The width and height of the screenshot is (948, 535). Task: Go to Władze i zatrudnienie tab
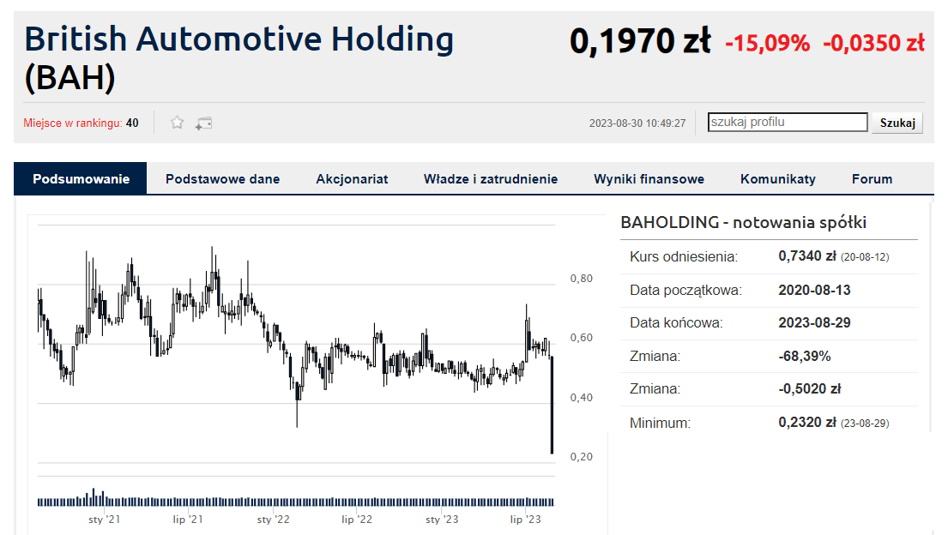coord(490,179)
